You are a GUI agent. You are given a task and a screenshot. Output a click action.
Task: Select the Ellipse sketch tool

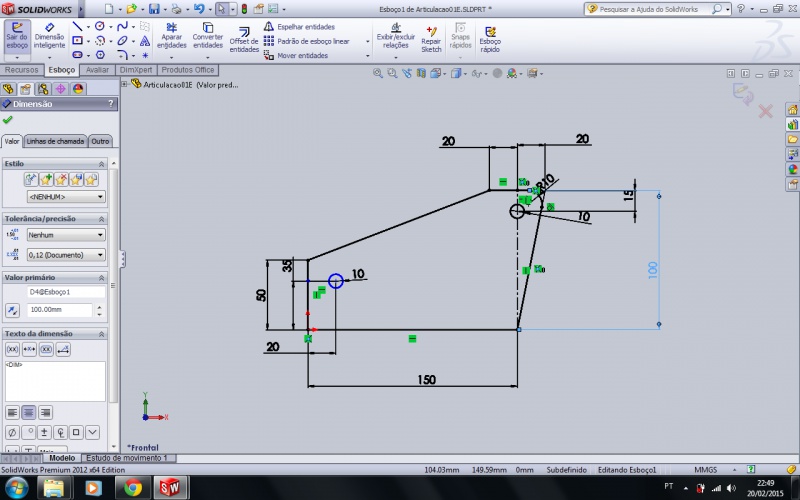pos(122,41)
